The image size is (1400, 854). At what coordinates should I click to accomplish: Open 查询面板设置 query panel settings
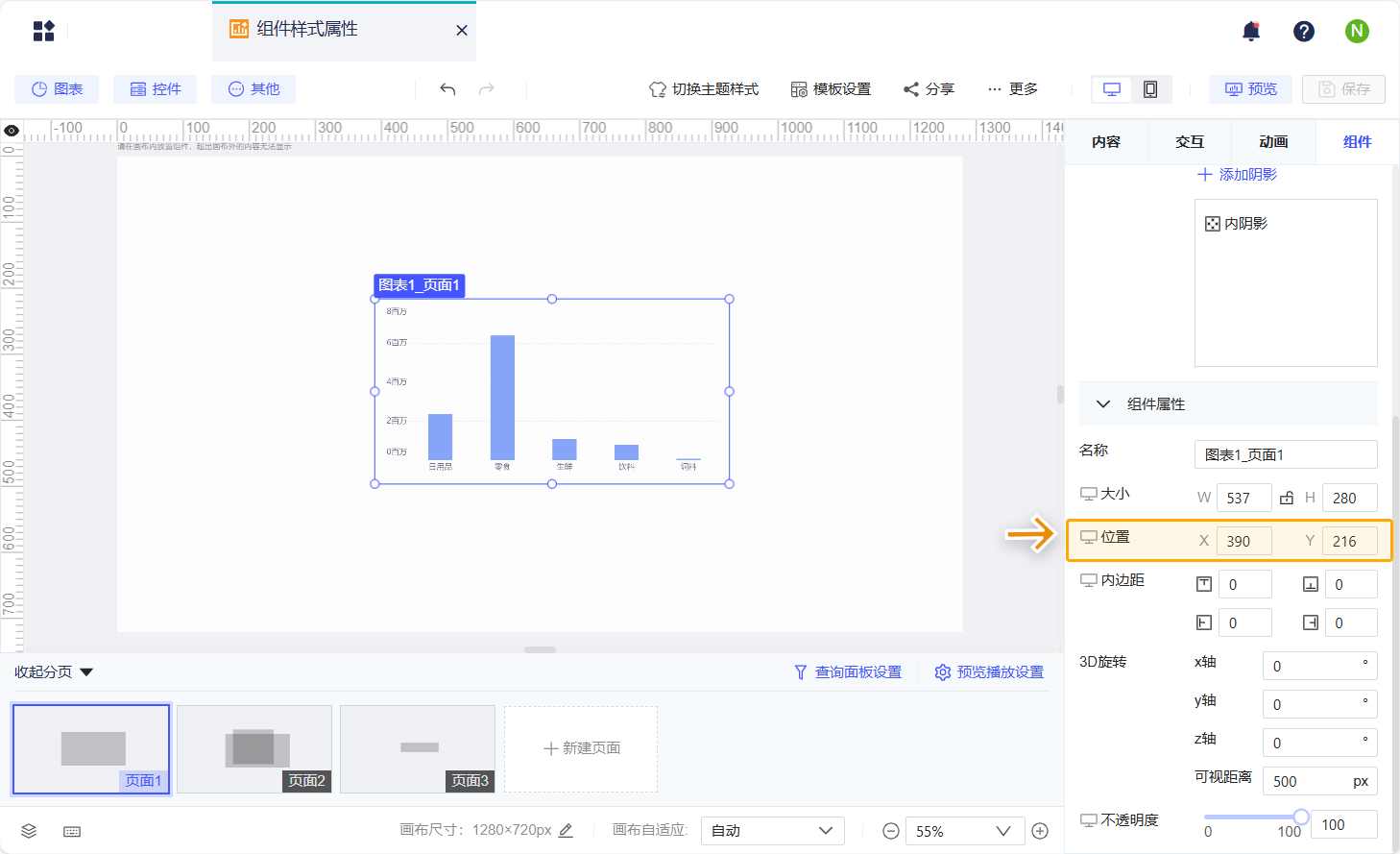pos(848,672)
